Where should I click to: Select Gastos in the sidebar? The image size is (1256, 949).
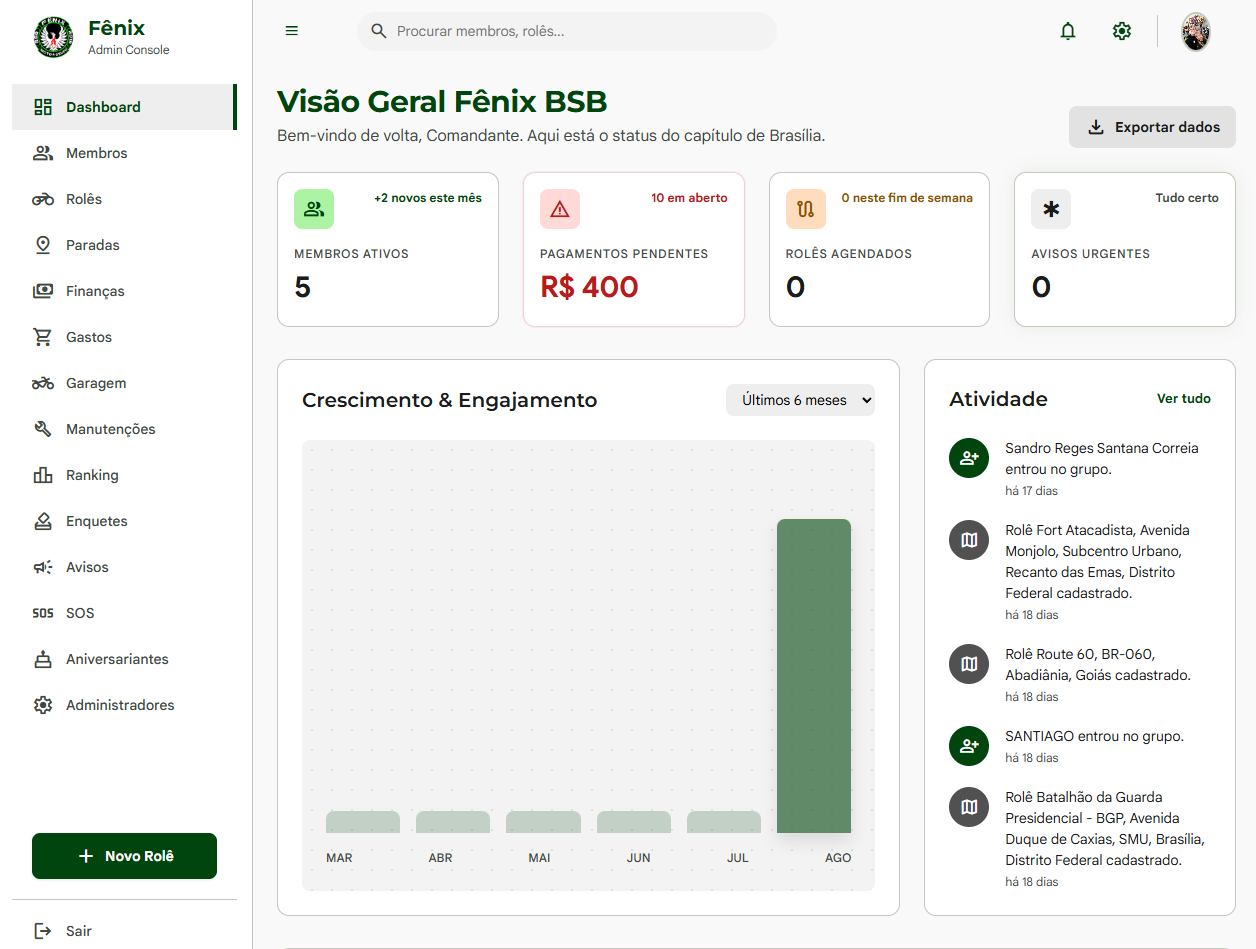coord(124,337)
